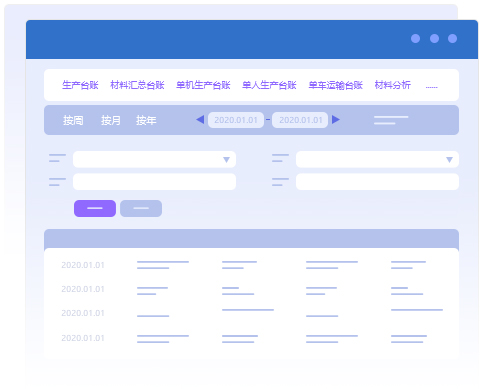The width and height of the screenshot is (480, 389).
Task: Open the 生产台账 tab
Action: click(x=80, y=85)
